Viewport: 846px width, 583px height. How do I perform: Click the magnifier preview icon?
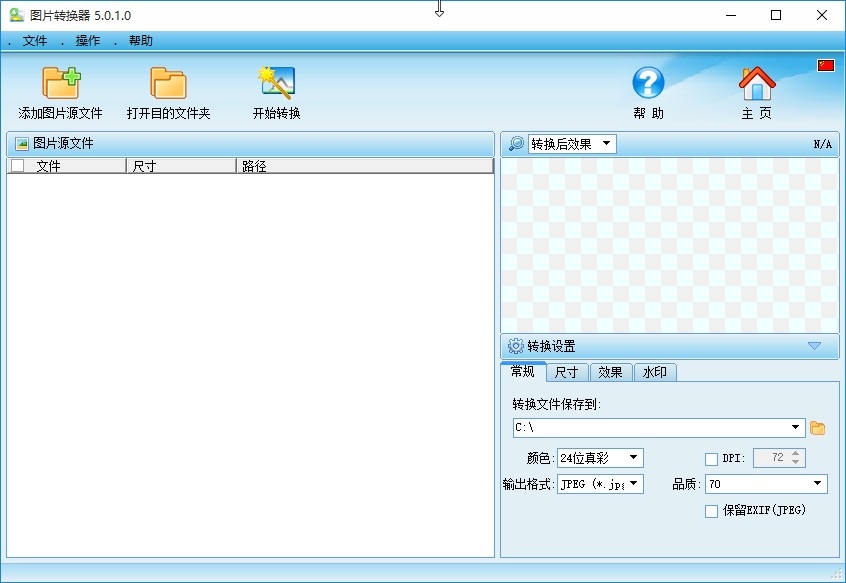[516, 143]
